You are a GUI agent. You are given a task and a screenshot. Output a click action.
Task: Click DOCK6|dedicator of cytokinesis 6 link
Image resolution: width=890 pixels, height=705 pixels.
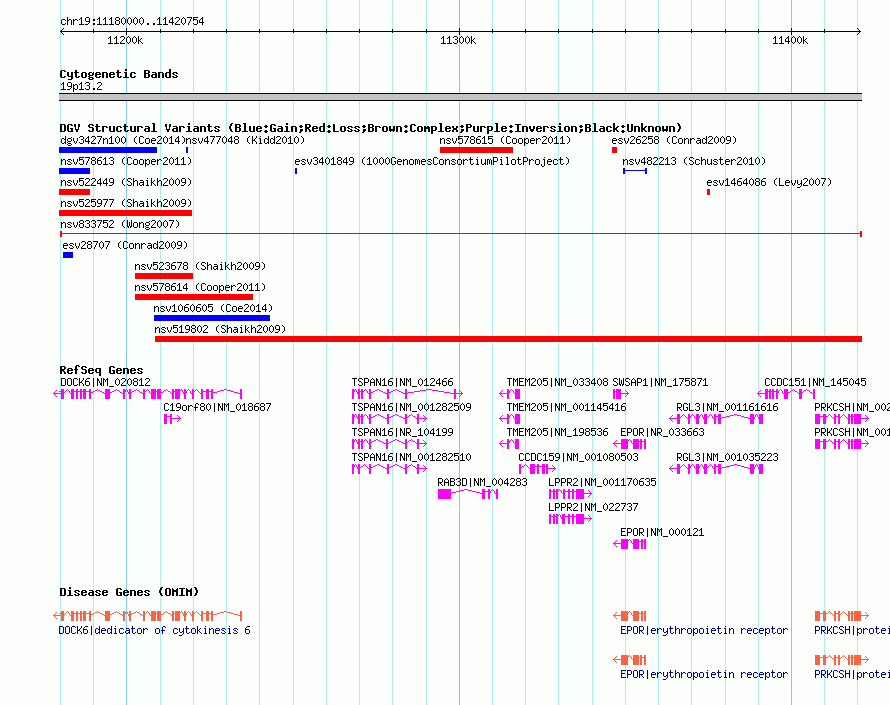click(154, 630)
